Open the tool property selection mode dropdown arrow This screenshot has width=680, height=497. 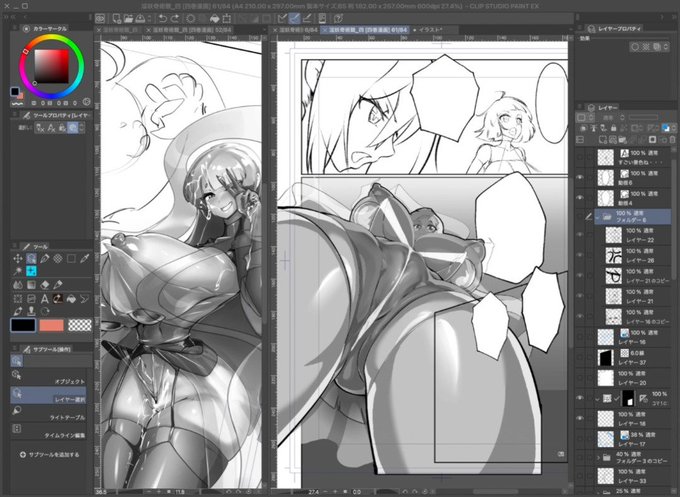pyautogui.click(x=82, y=128)
